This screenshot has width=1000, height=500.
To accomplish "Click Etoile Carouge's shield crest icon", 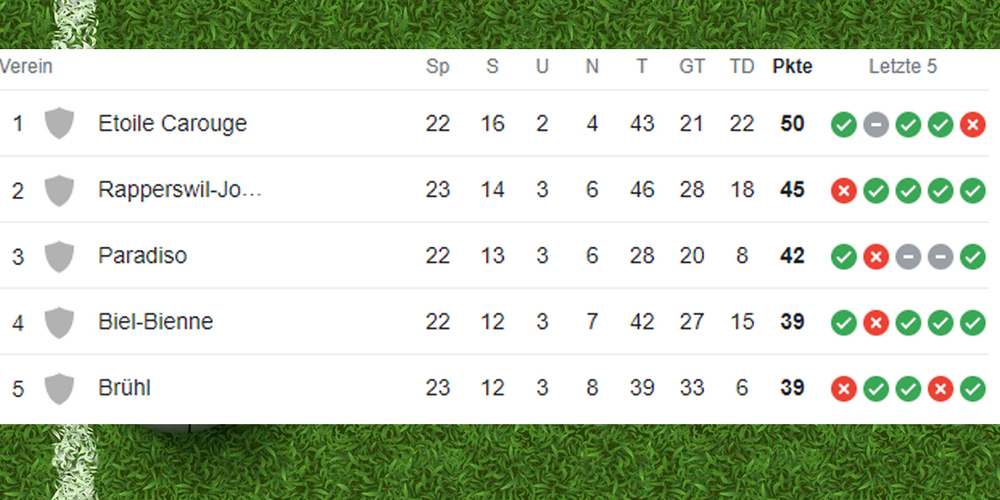I will pyautogui.click(x=59, y=123).
